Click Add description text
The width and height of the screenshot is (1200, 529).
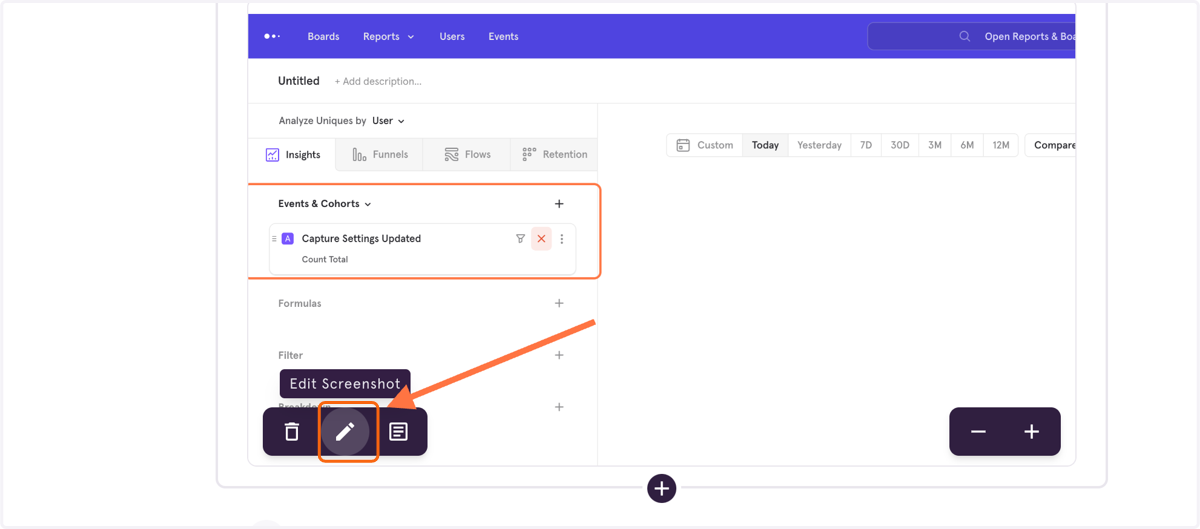(378, 81)
